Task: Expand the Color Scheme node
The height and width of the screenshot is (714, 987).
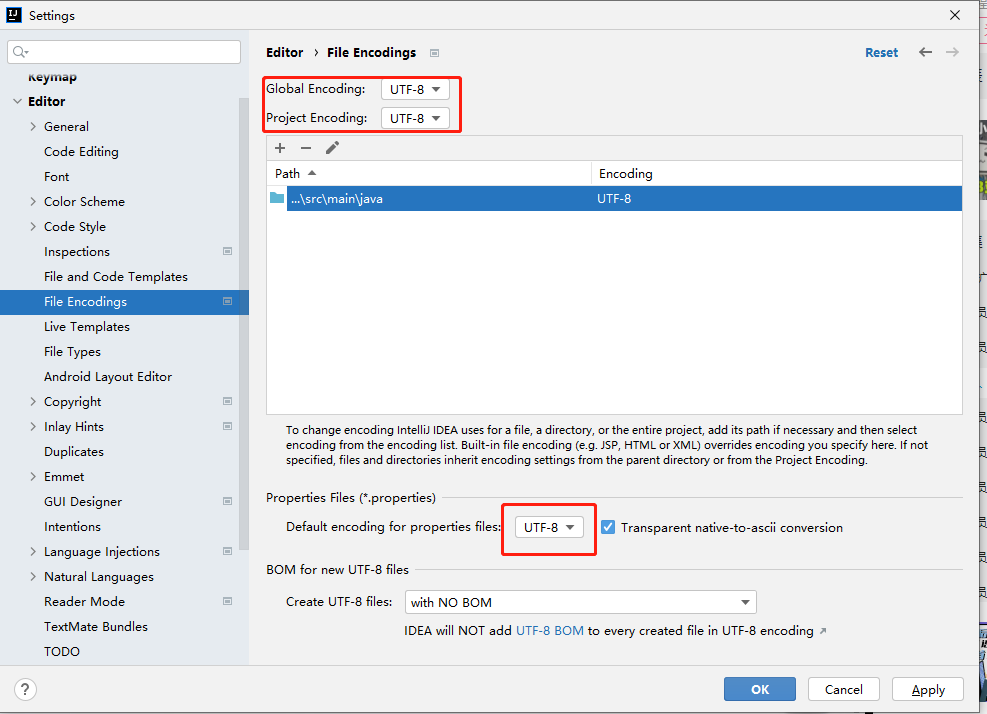Action: (x=33, y=201)
